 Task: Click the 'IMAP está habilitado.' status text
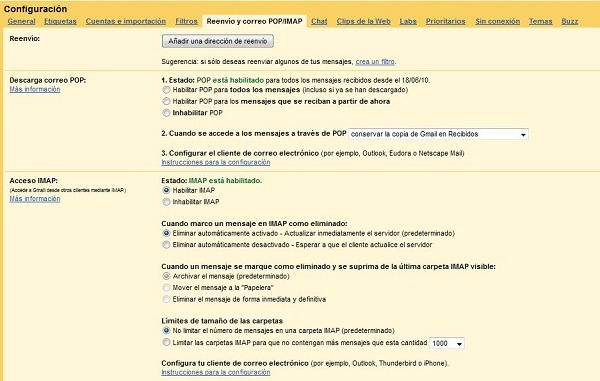[225, 181]
